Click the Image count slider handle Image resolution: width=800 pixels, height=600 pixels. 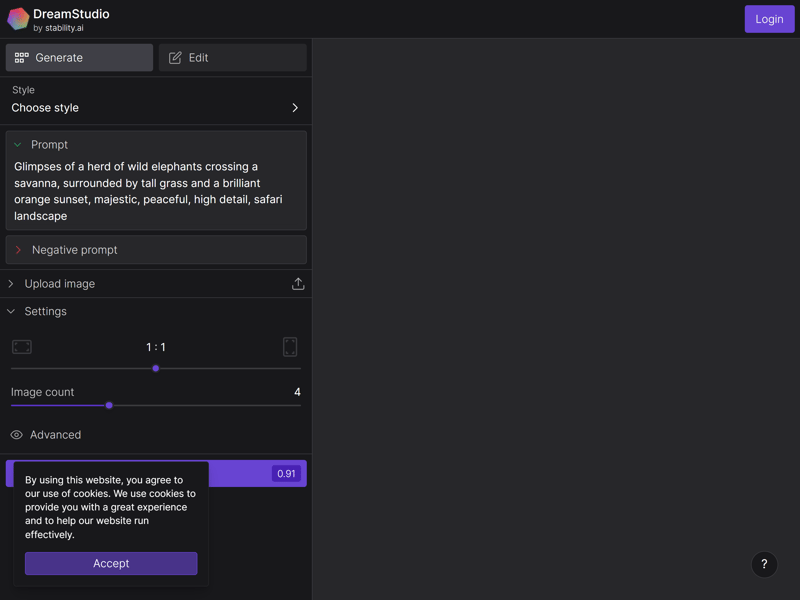[109, 406]
